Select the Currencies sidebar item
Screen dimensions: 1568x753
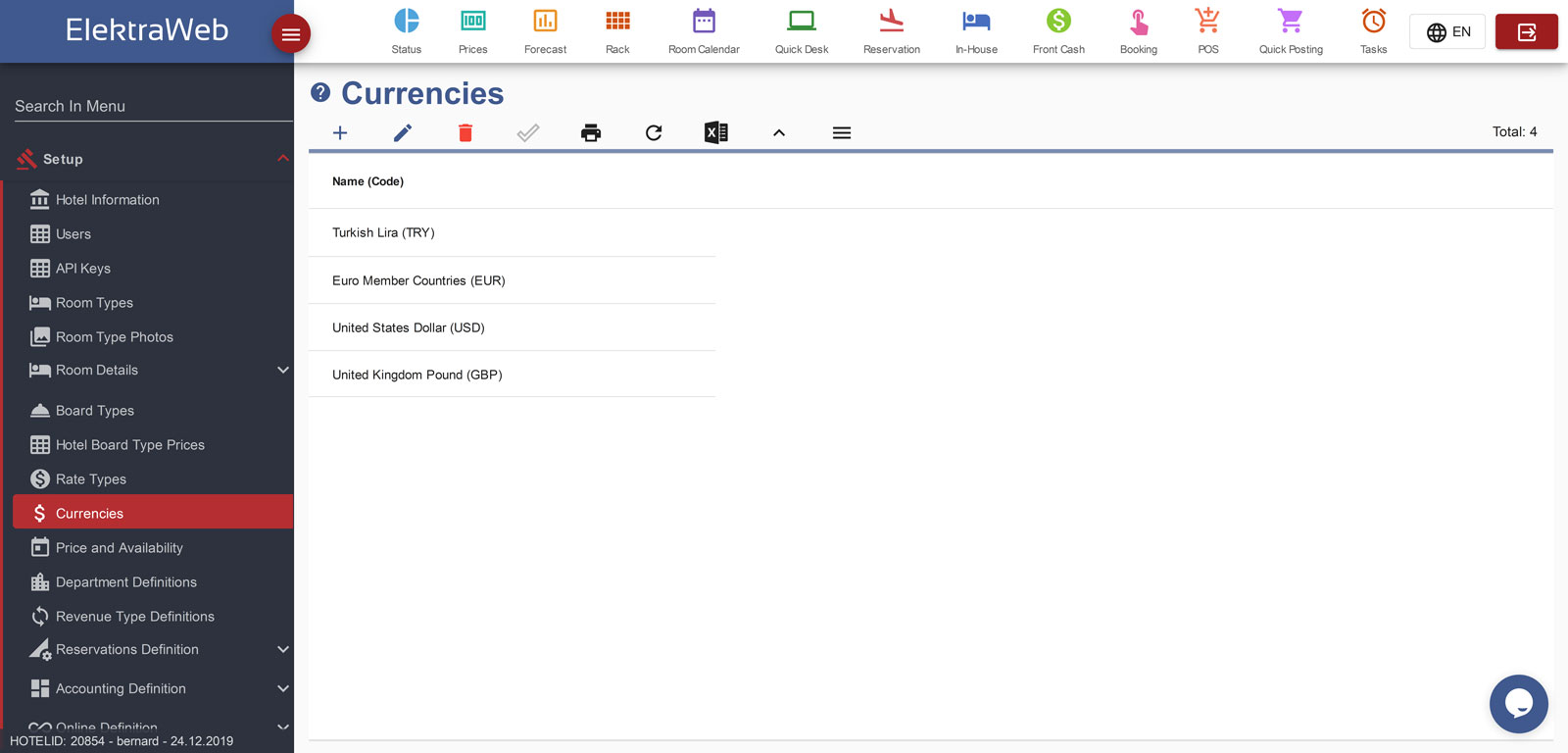click(x=153, y=512)
